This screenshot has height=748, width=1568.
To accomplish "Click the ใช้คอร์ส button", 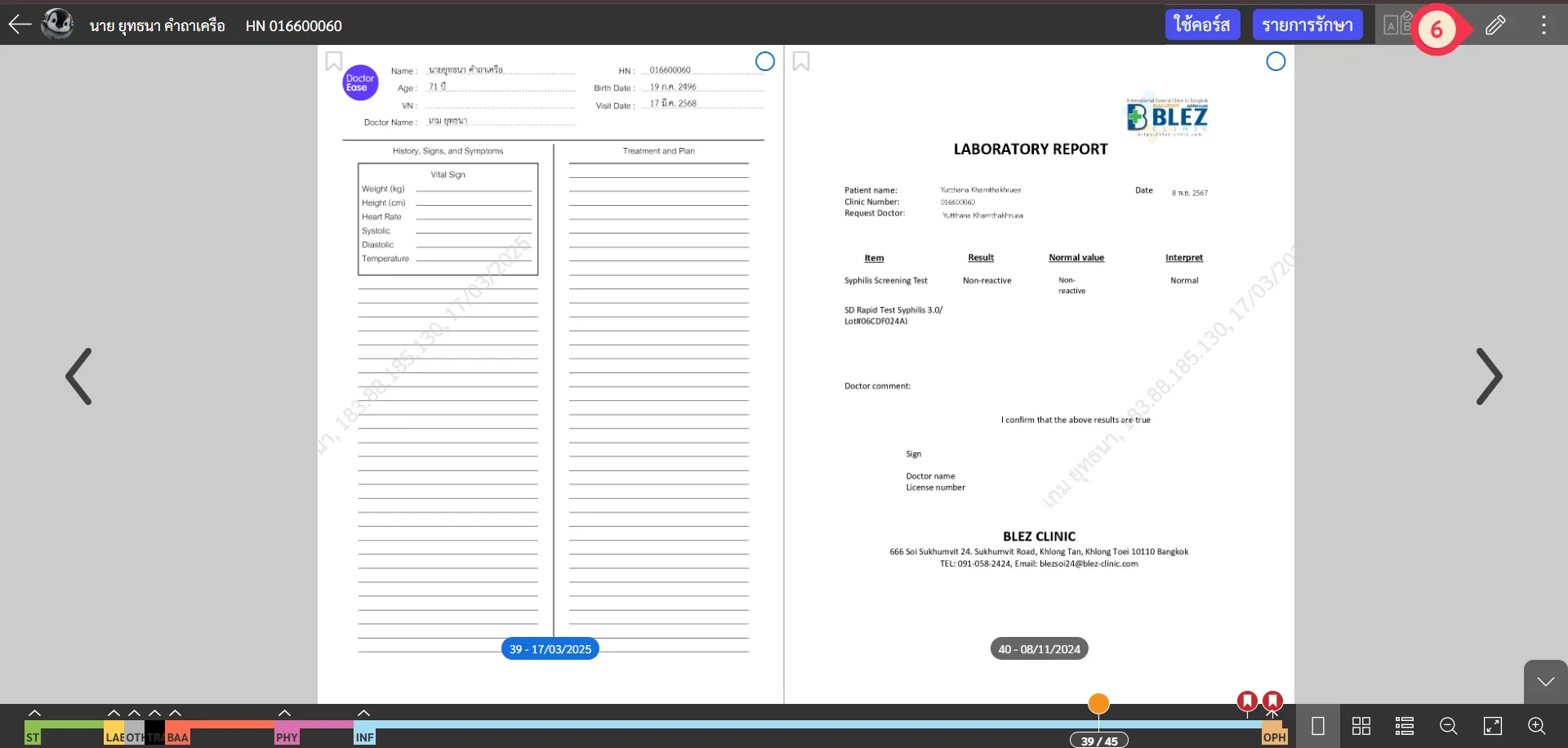I will point(1202,24).
